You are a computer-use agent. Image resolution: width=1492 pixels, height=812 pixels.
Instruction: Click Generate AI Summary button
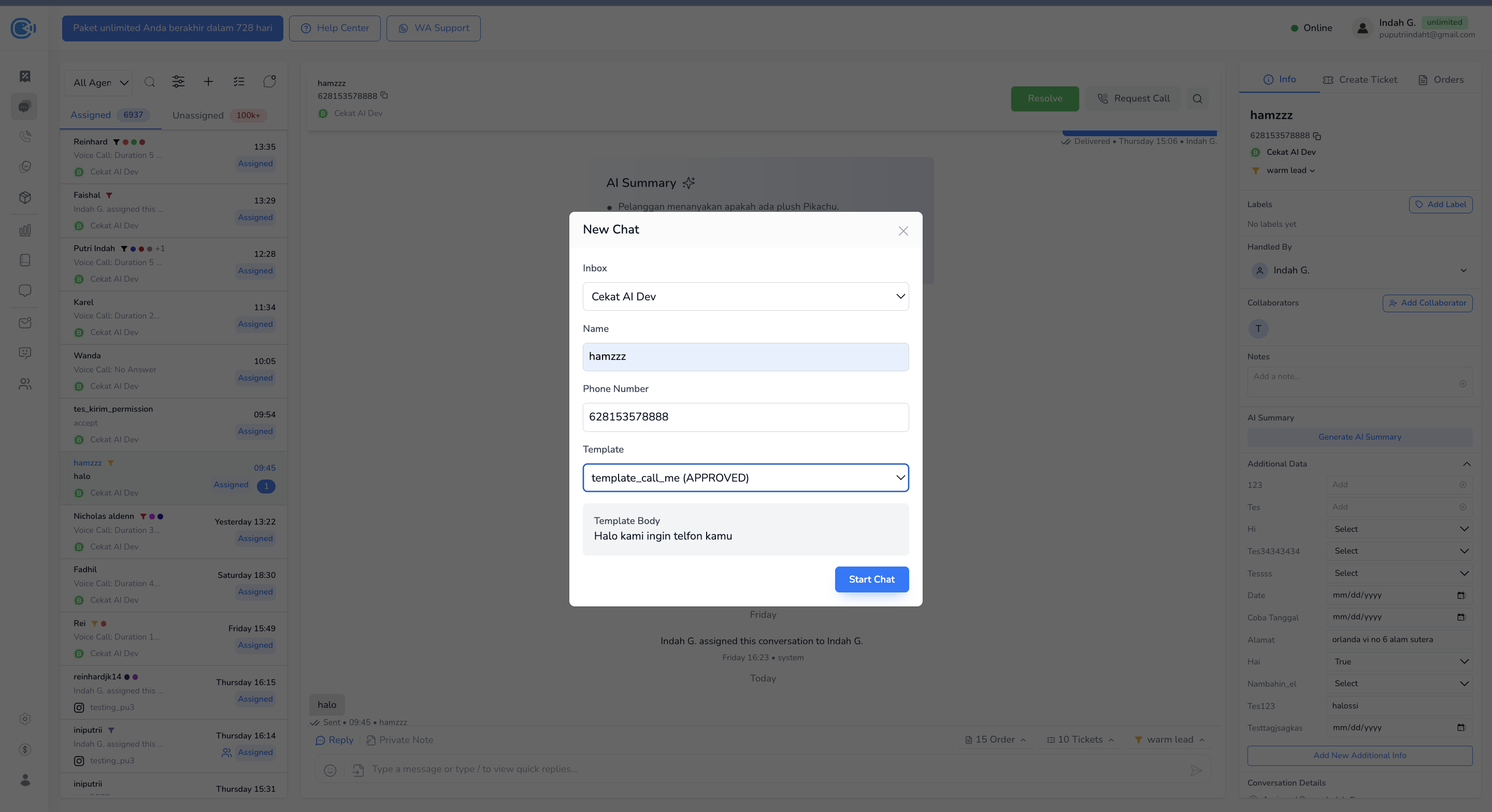(1359, 437)
